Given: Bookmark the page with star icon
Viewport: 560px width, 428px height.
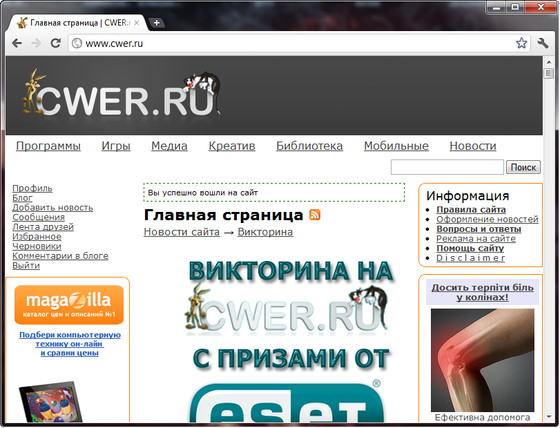Looking at the screenshot, I should coord(521,43).
